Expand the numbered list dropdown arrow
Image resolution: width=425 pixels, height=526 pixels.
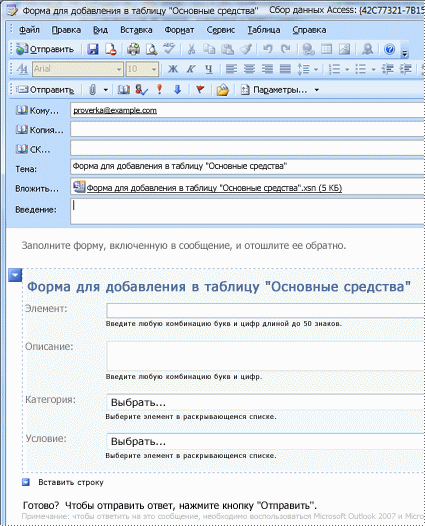pyautogui.click(x=347, y=69)
